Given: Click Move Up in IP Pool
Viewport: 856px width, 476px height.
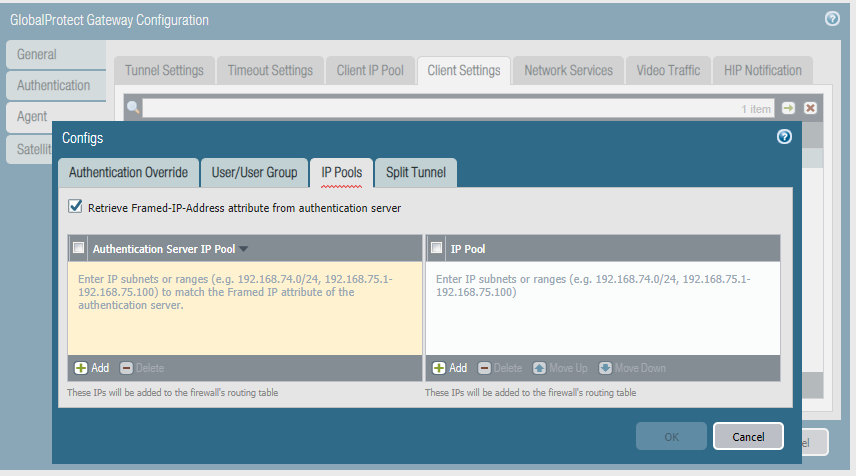Looking at the screenshot, I should (560, 368).
